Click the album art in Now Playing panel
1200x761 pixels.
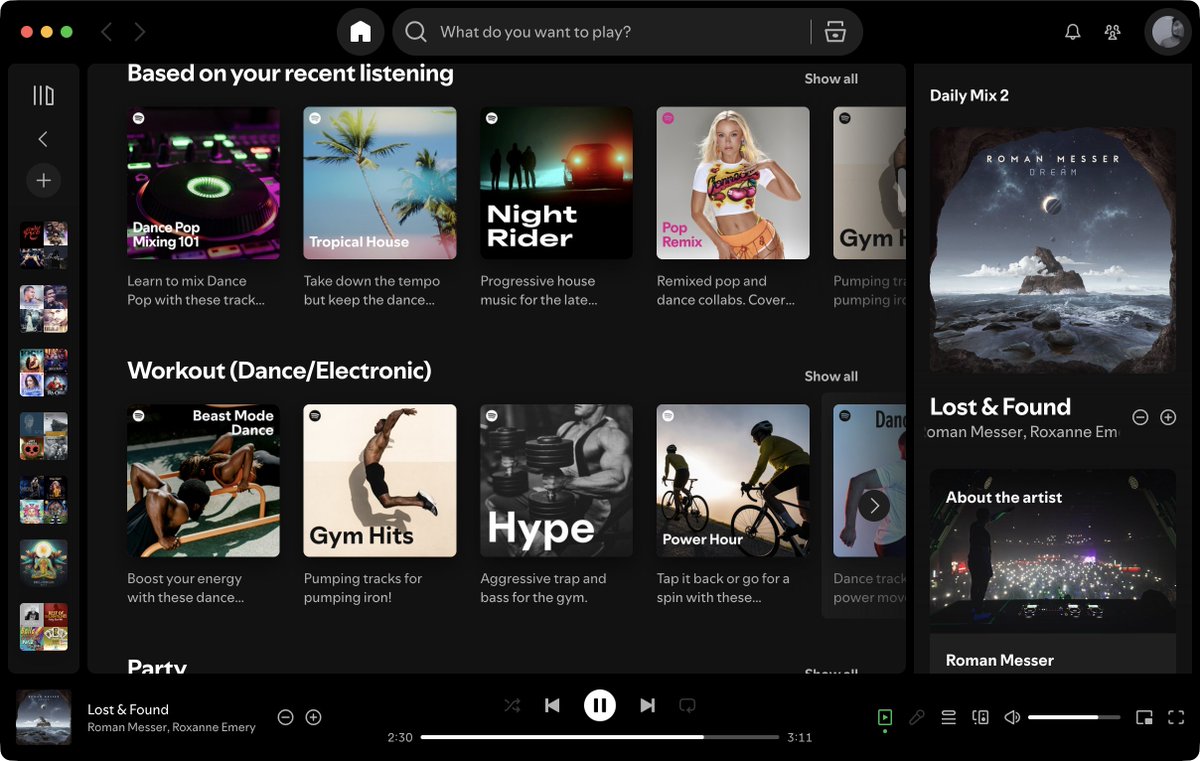pos(1053,249)
